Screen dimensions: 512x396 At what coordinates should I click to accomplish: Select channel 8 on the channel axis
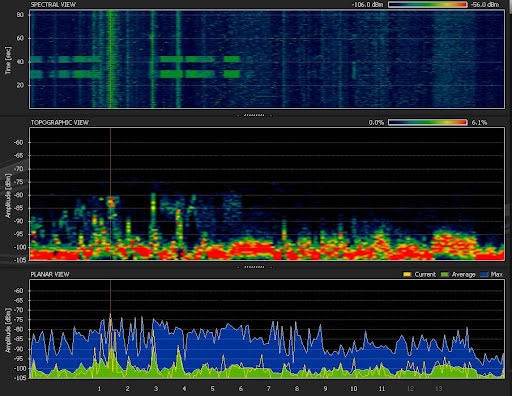tap(297, 388)
